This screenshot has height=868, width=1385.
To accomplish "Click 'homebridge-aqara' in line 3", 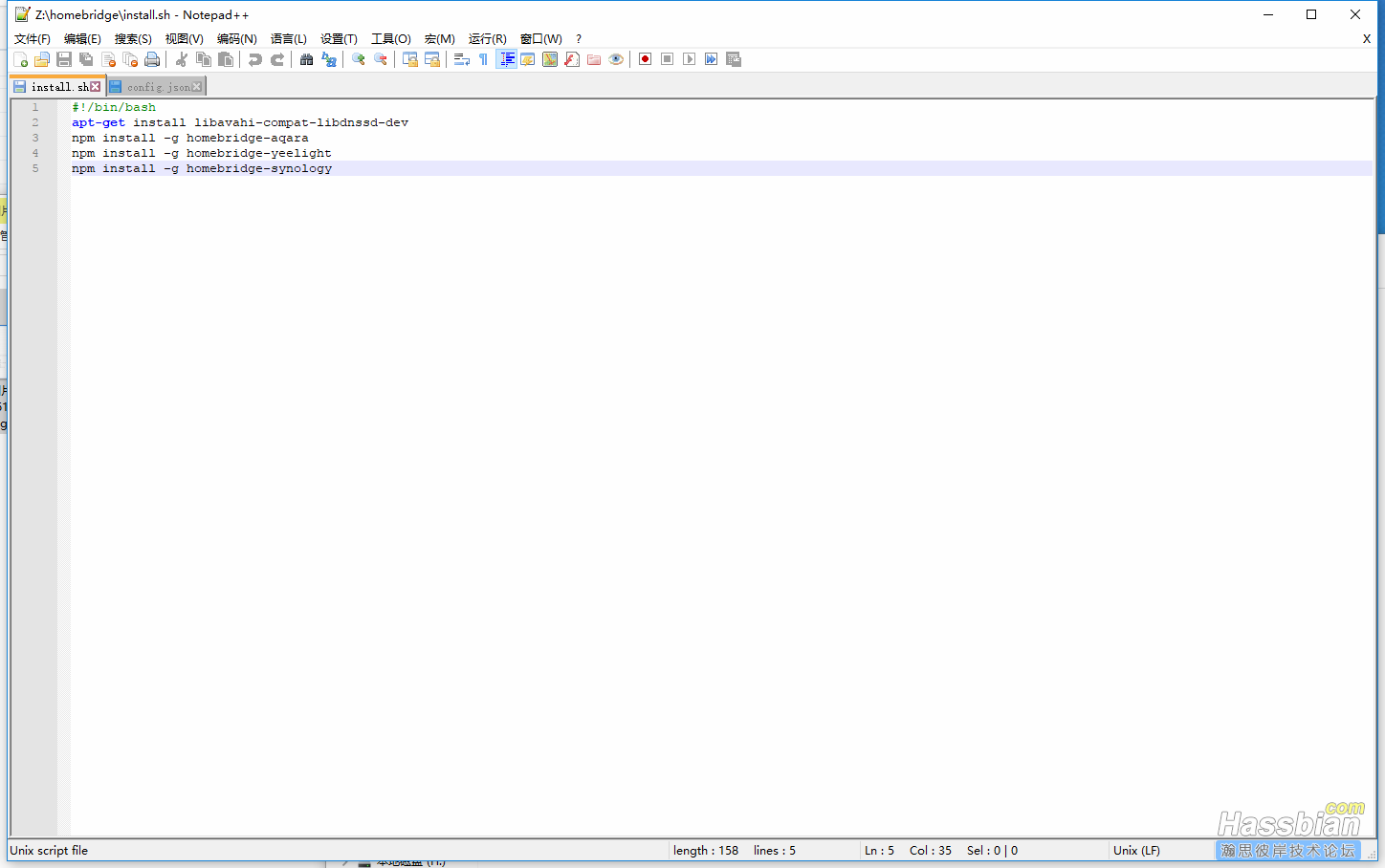I will 248,138.
